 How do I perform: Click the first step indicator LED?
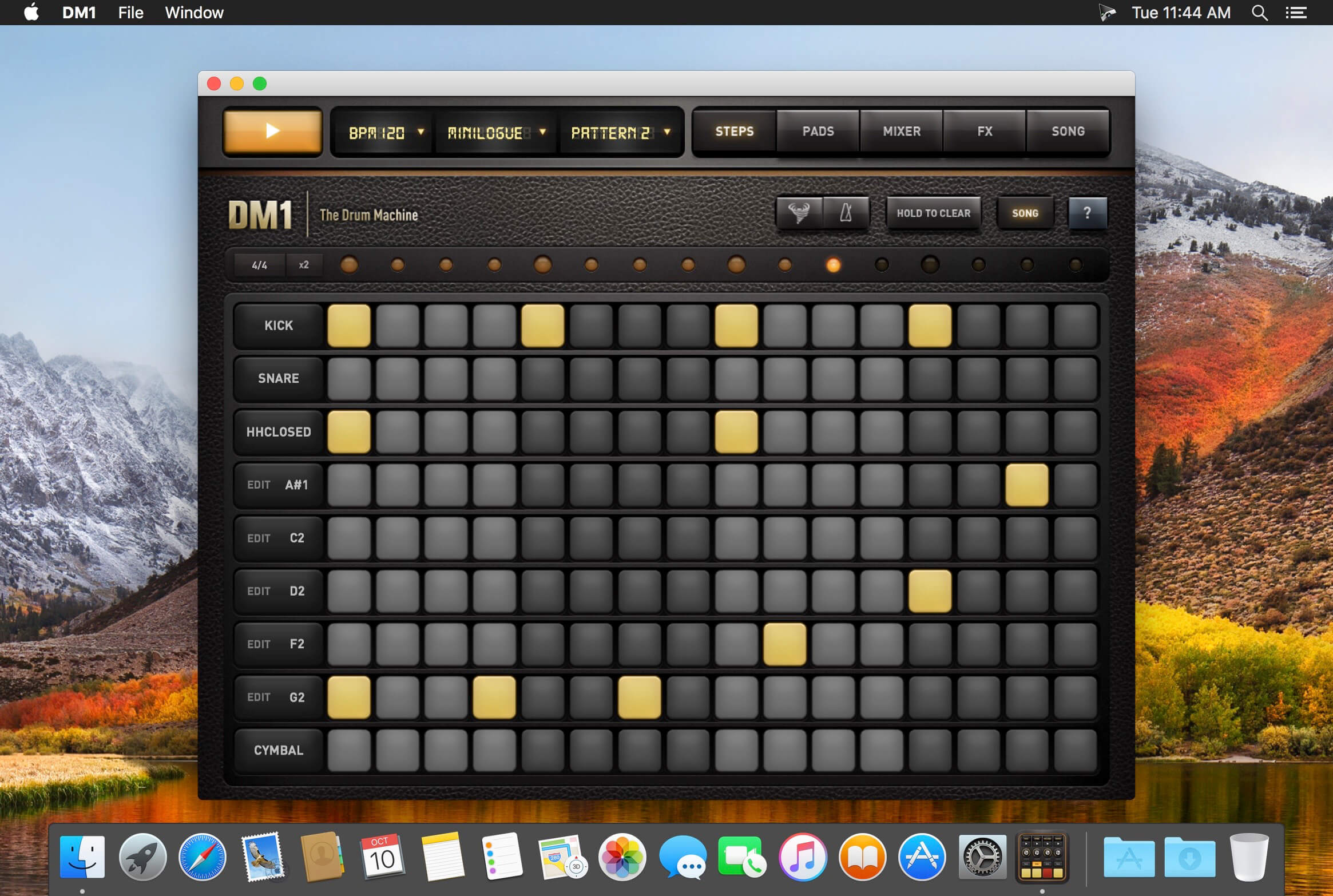[x=349, y=265]
